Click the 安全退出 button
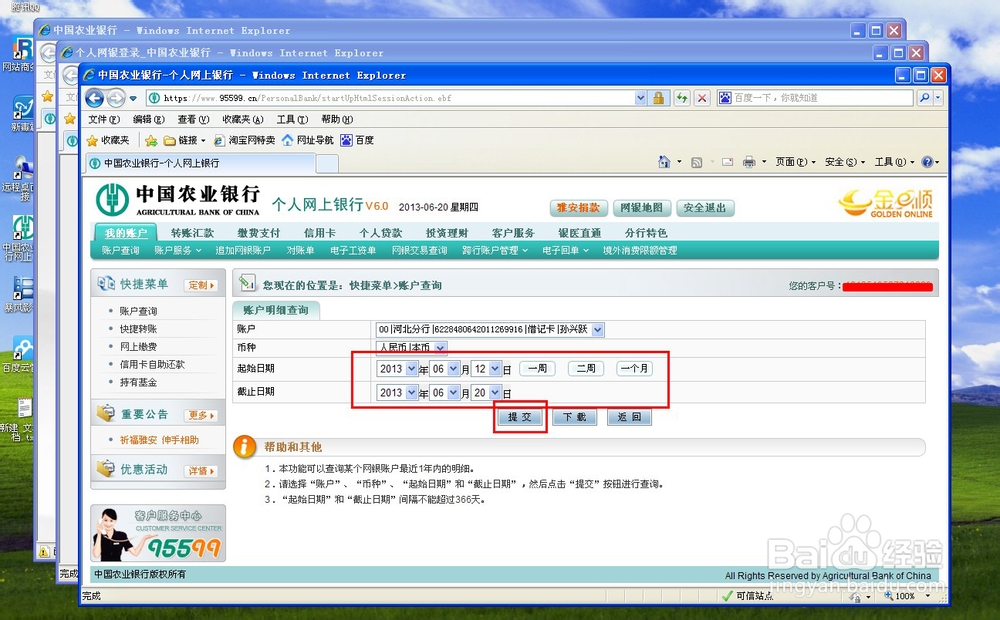The height and width of the screenshot is (620, 1000). tap(705, 208)
